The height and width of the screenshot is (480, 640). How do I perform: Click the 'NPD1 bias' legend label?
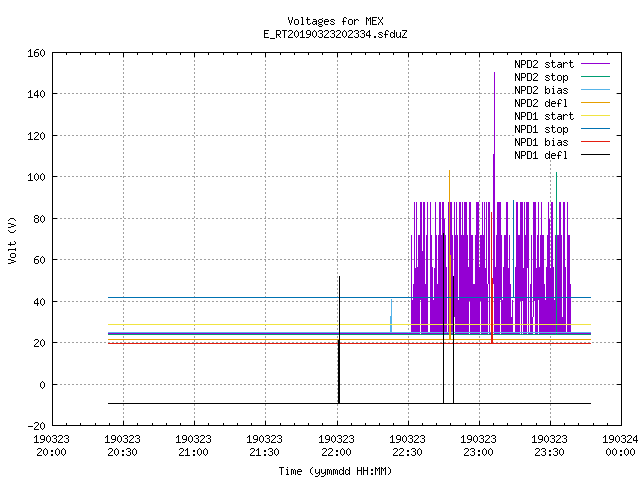[541, 142]
